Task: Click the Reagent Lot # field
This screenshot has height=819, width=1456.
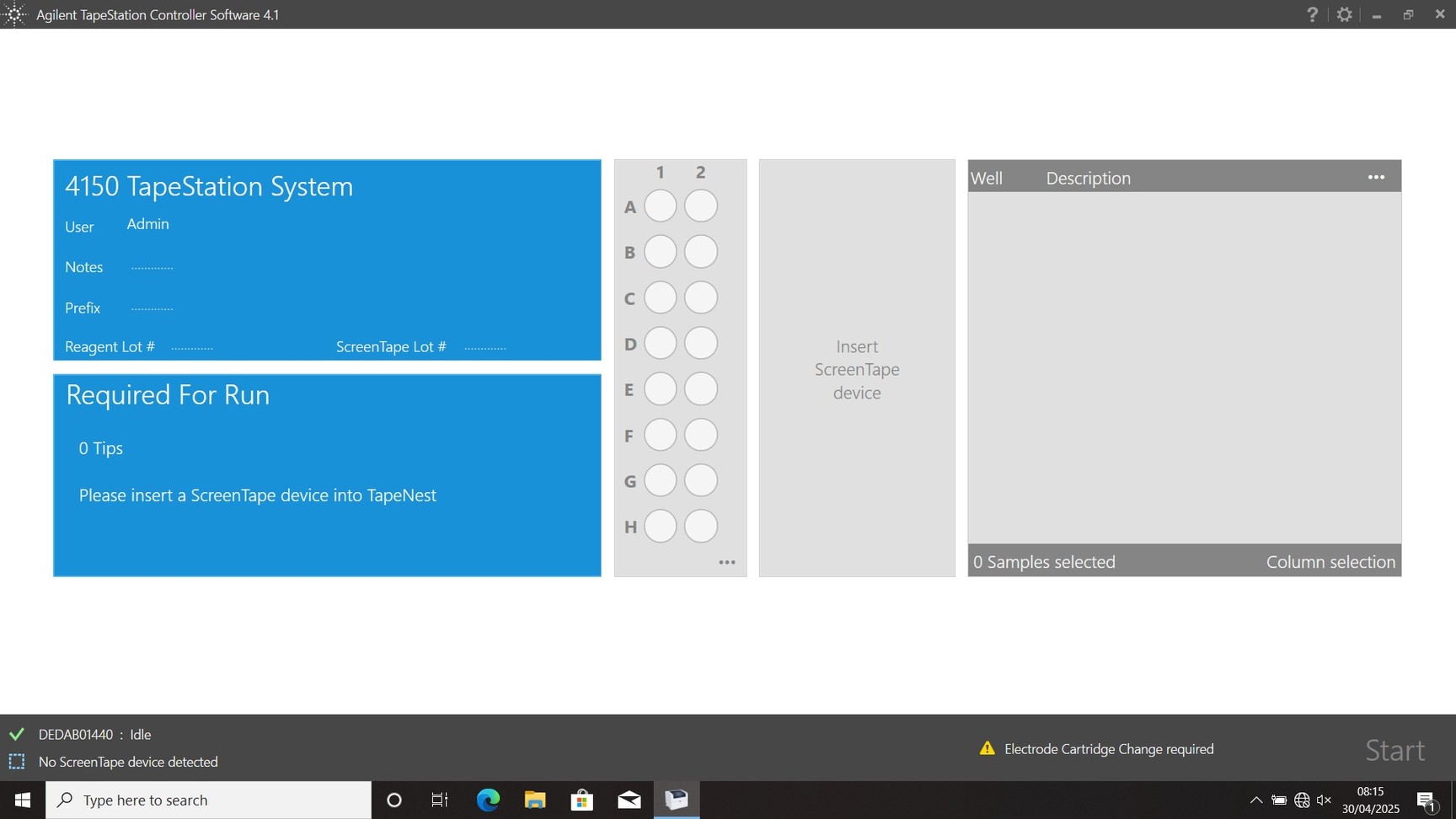Action: pyautogui.click(x=192, y=346)
